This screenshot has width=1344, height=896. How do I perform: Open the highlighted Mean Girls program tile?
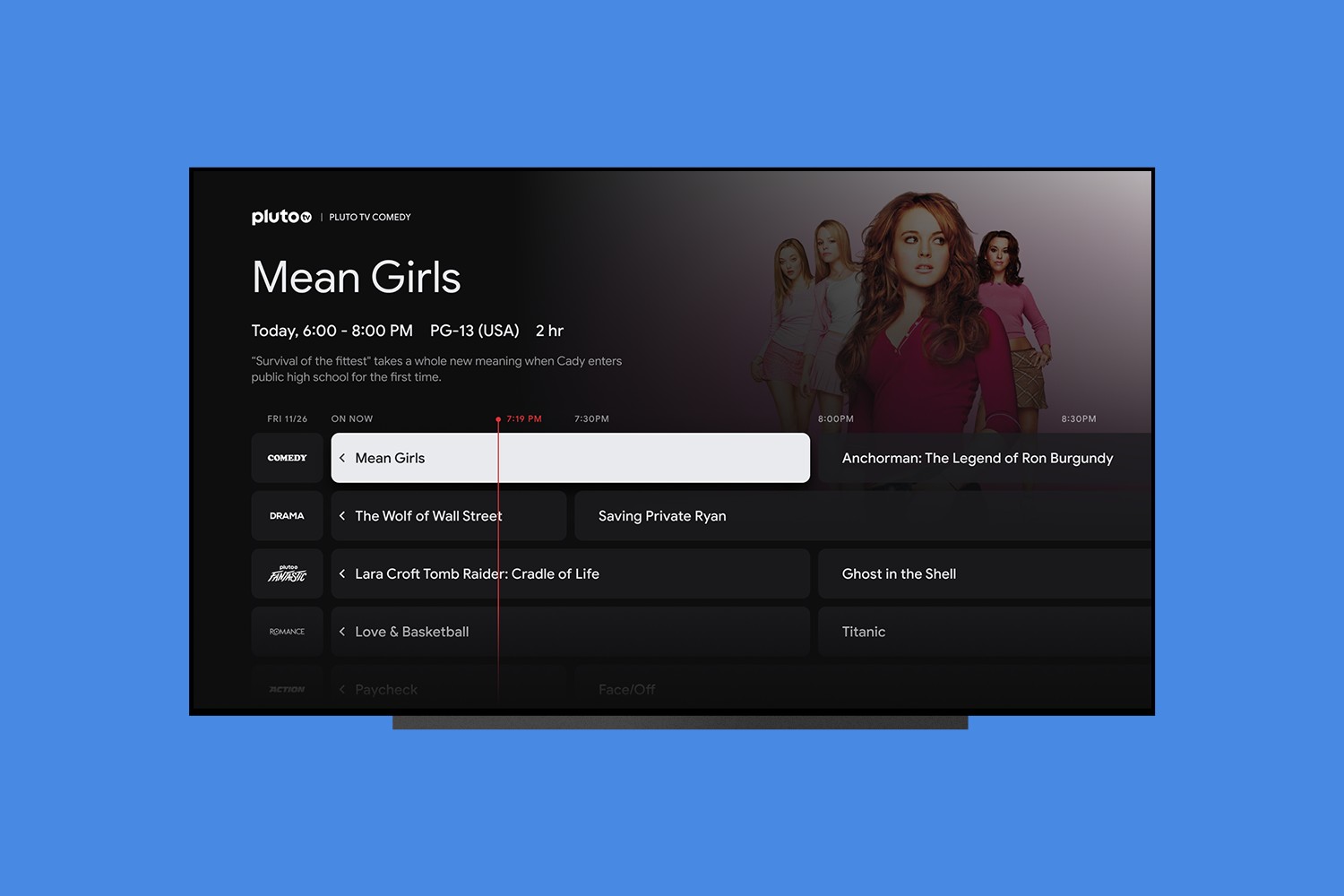pyautogui.click(x=571, y=458)
